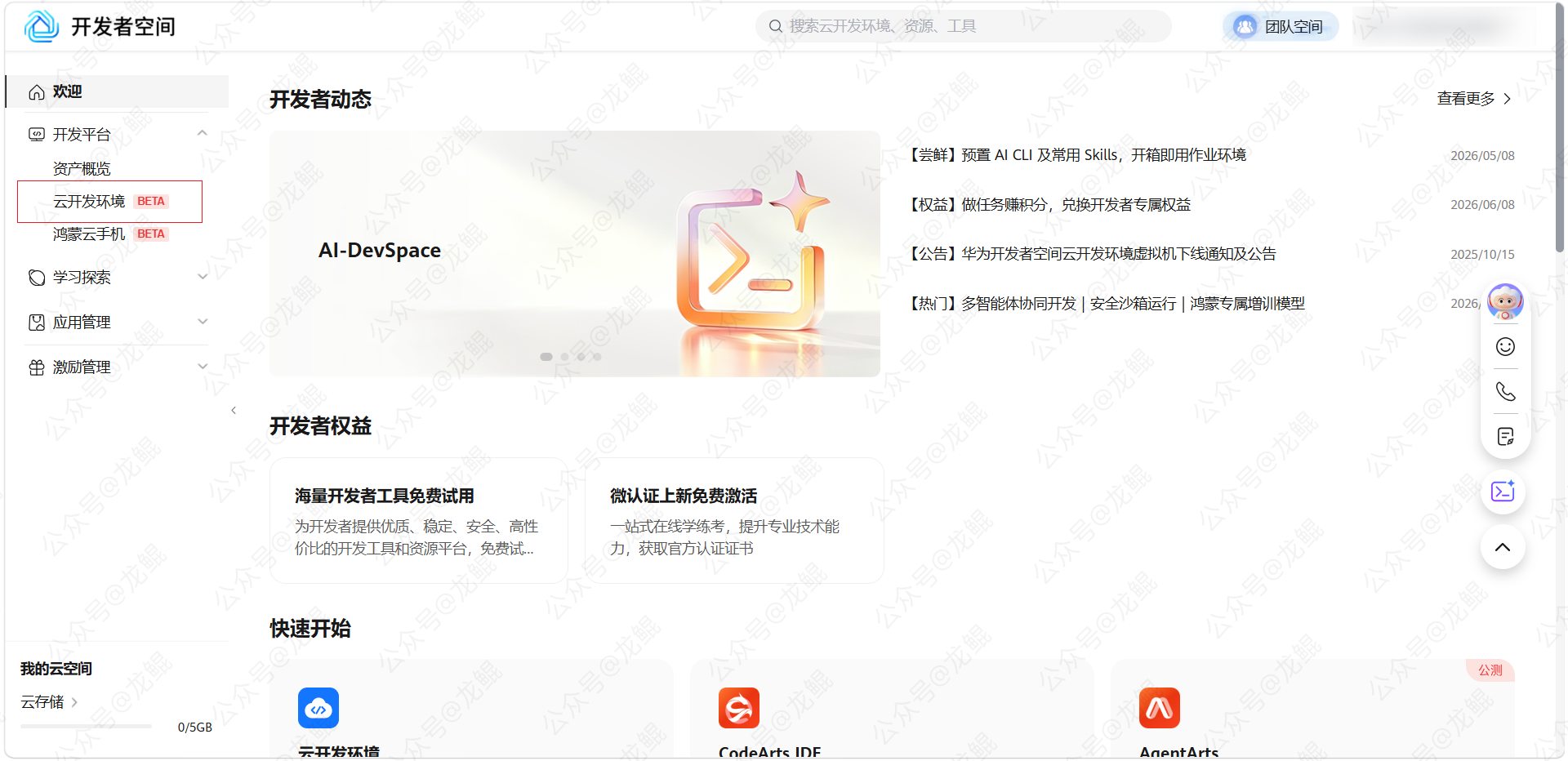Click the back-to-top arrow button
The width and height of the screenshot is (1568, 761).
(x=1503, y=547)
